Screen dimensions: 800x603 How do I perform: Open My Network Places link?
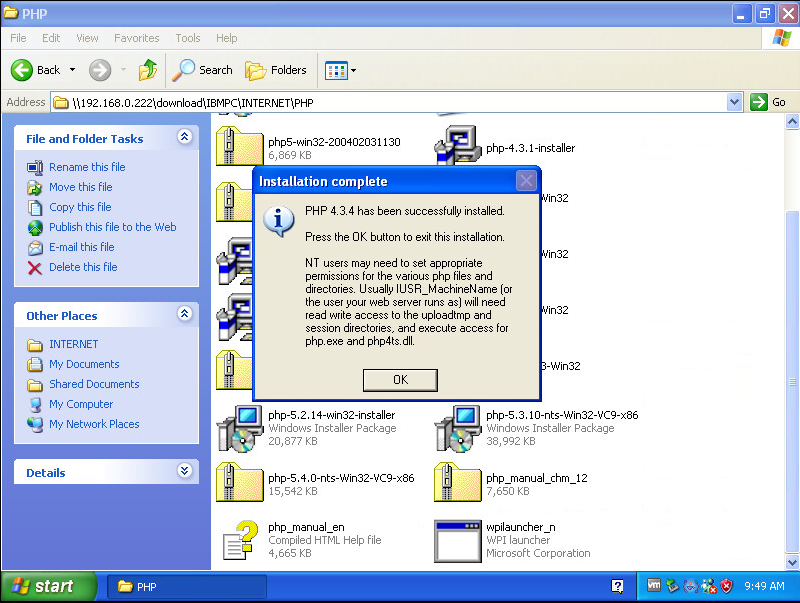tap(94, 424)
